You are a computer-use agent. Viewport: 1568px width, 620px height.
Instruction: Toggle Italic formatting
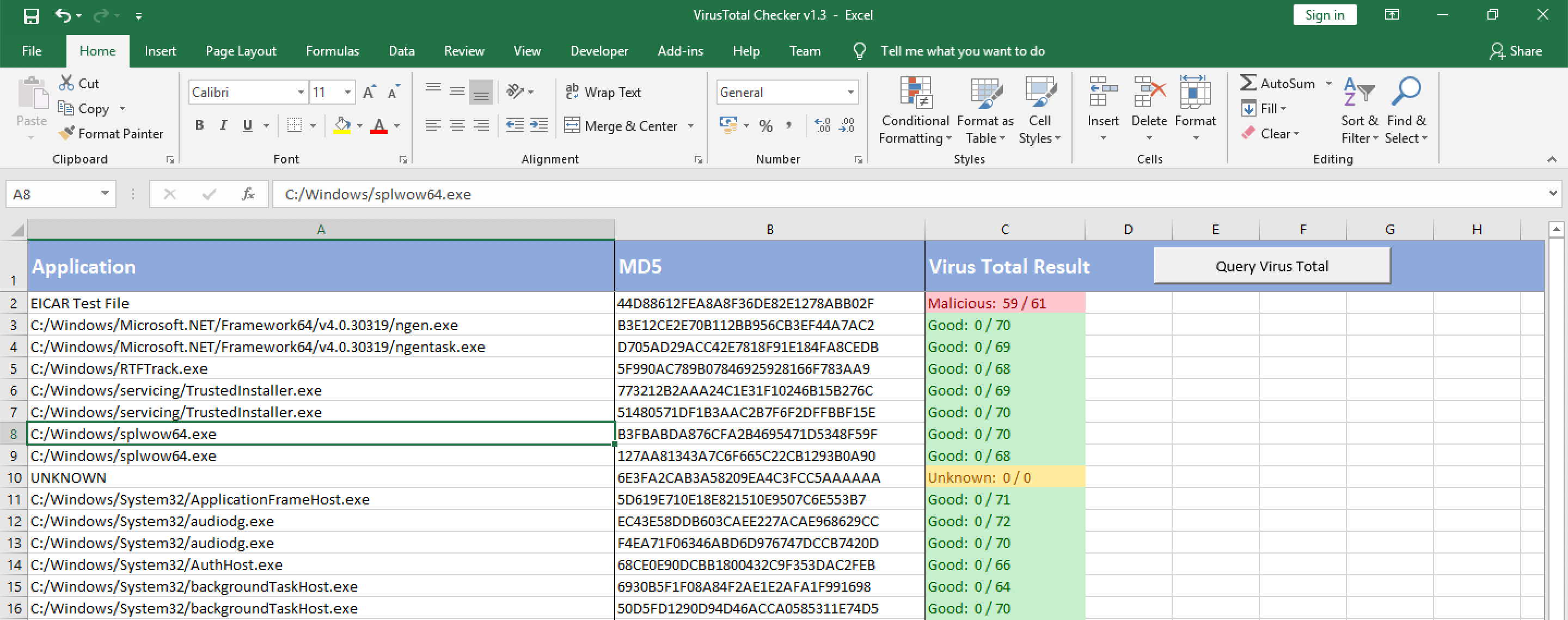tap(223, 125)
